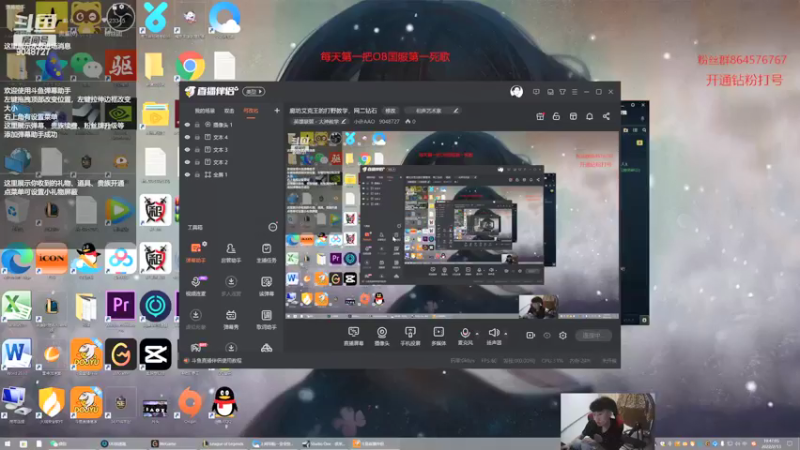The height and width of the screenshot is (450, 800).
Task: Expand the microphone options arrow
Action: pyautogui.click(x=477, y=334)
